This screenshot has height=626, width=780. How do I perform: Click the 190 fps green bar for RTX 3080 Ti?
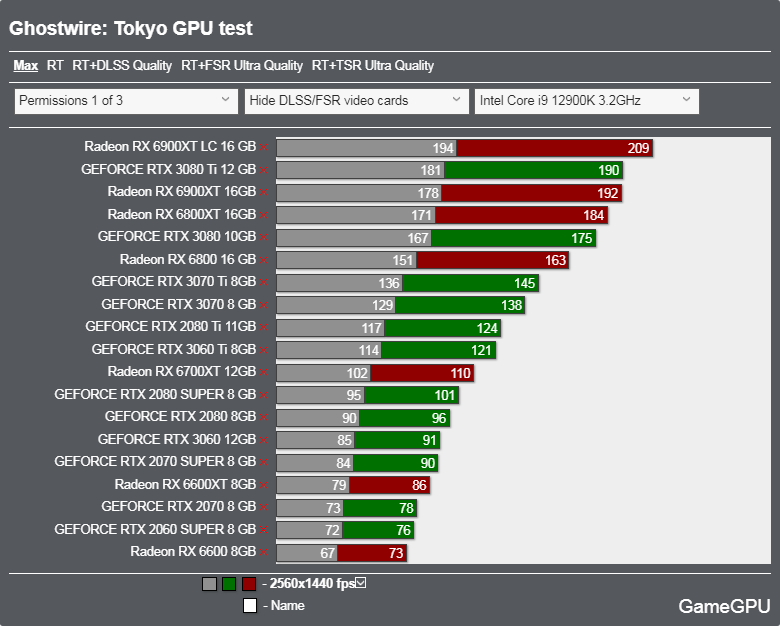click(533, 170)
